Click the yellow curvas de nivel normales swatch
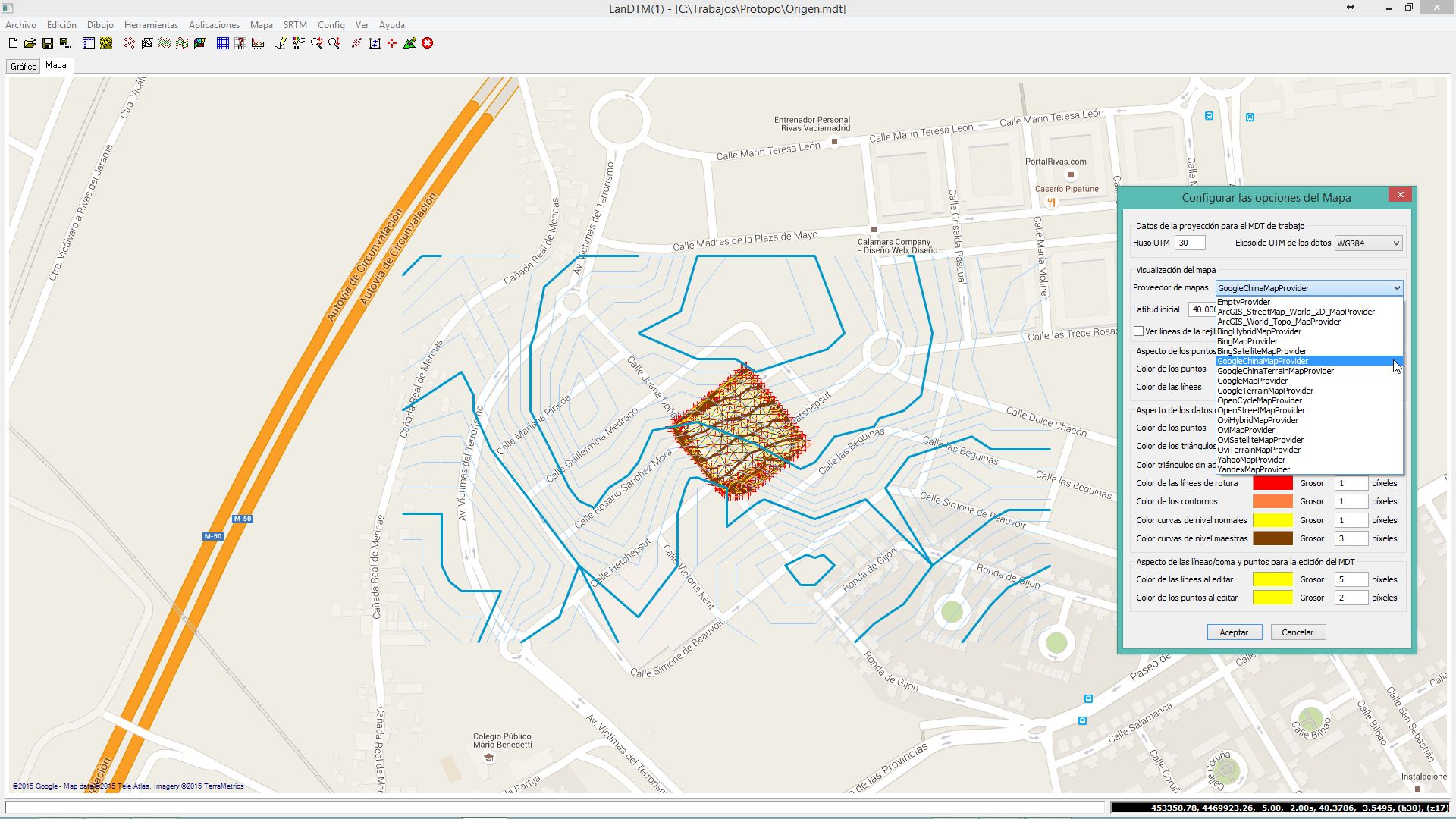This screenshot has width=1456, height=819. point(1272,520)
